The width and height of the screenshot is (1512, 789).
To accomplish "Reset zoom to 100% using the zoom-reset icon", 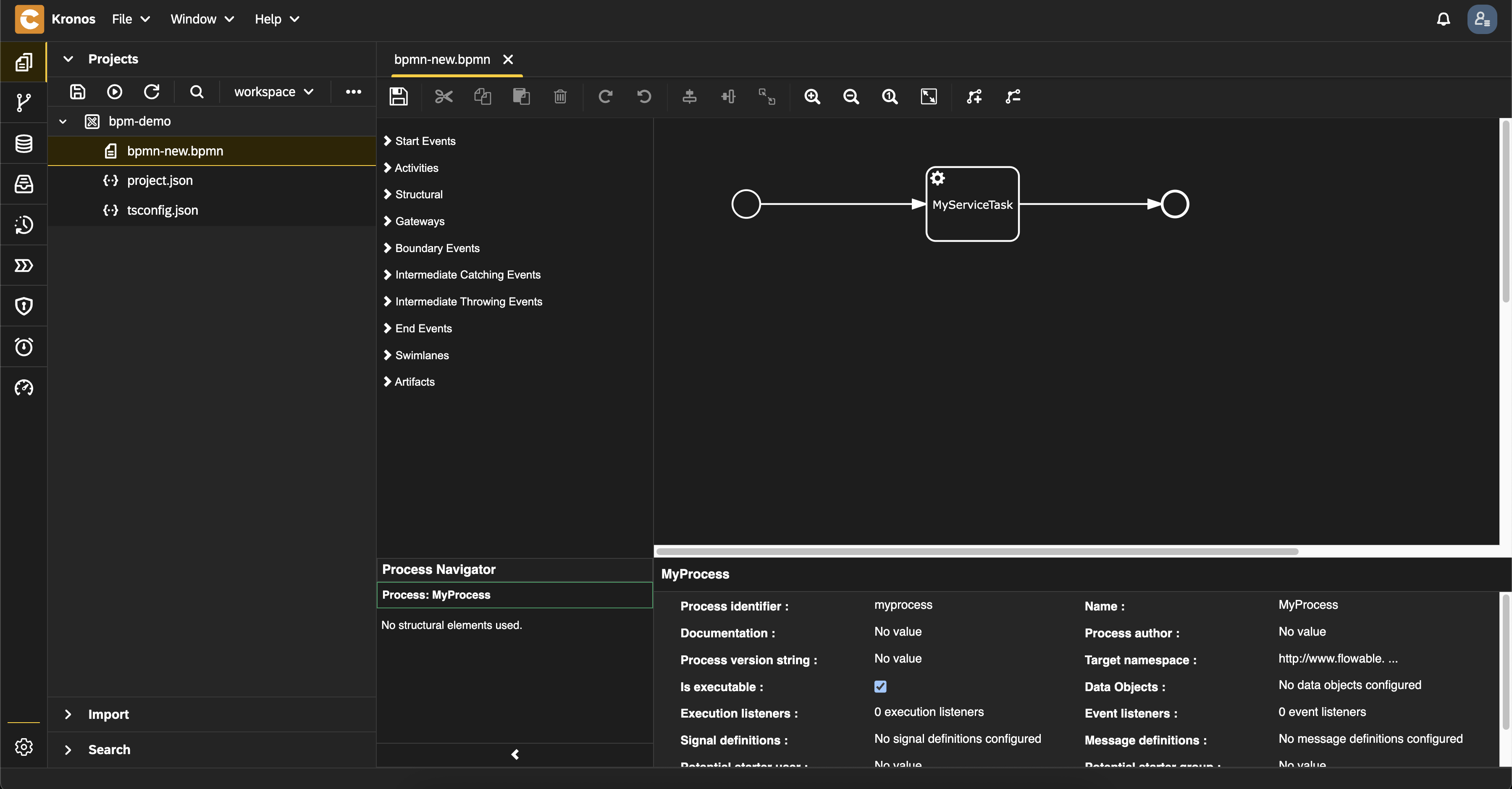I will click(x=890, y=96).
